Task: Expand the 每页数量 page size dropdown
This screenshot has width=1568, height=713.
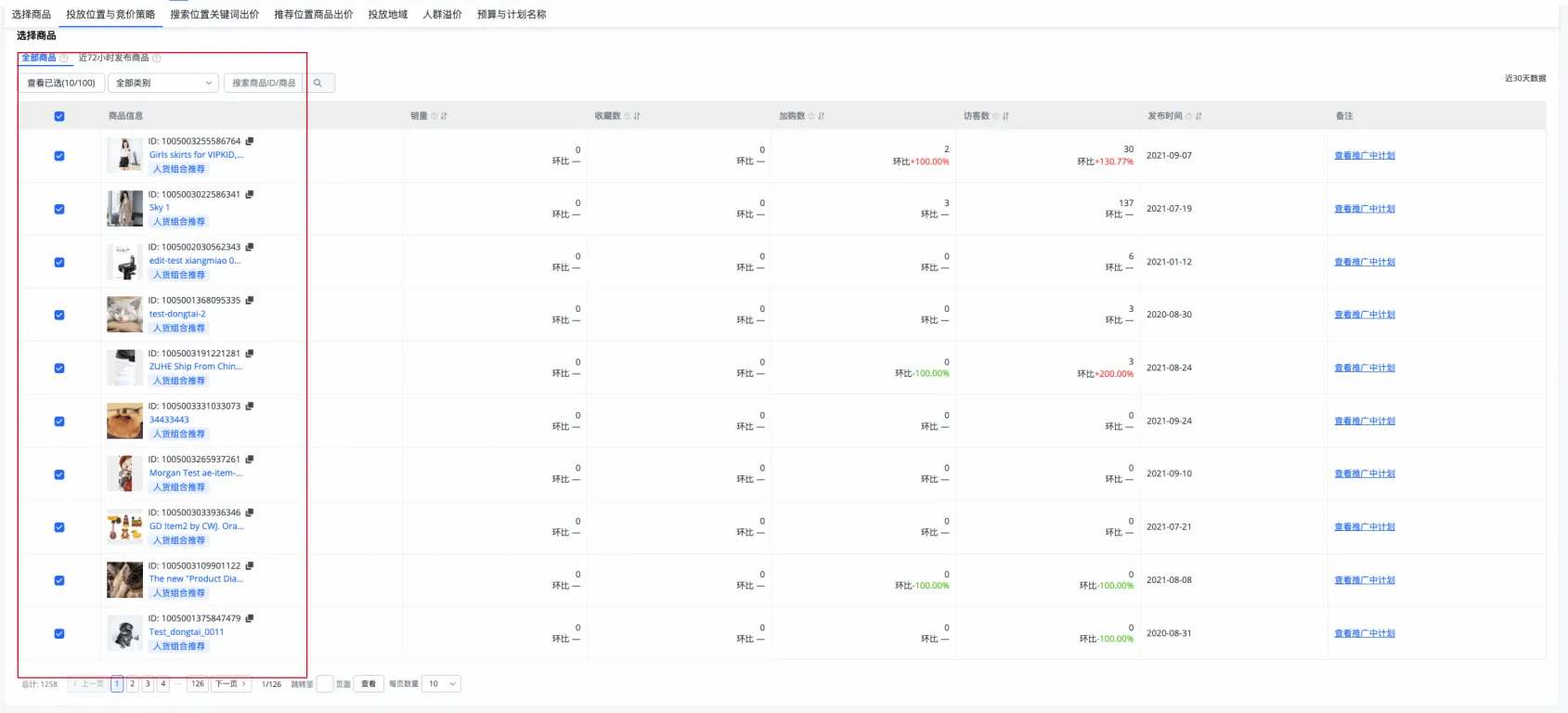Action: tap(442, 684)
